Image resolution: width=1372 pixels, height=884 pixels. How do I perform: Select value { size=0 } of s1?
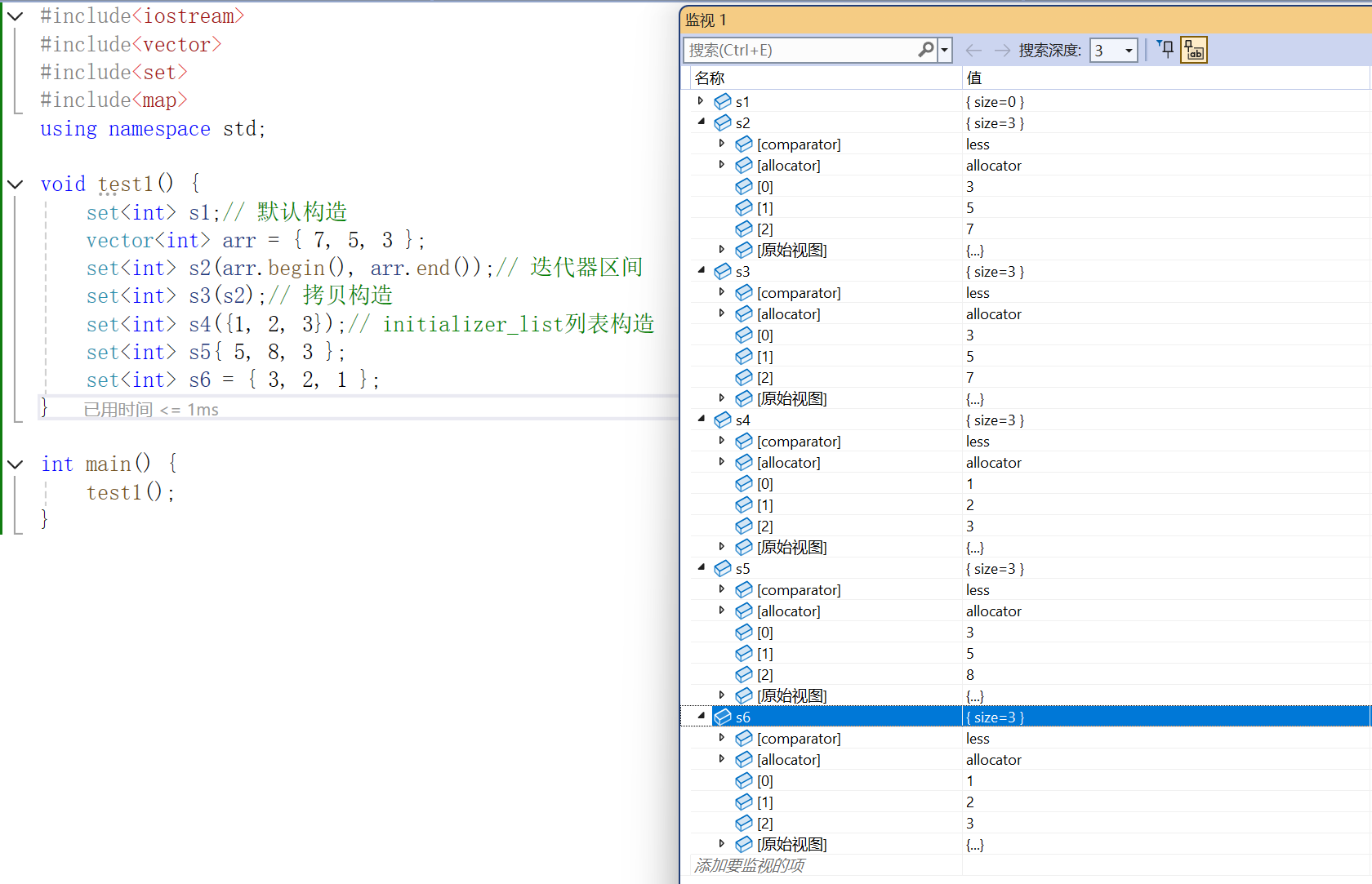click(995, 101)
